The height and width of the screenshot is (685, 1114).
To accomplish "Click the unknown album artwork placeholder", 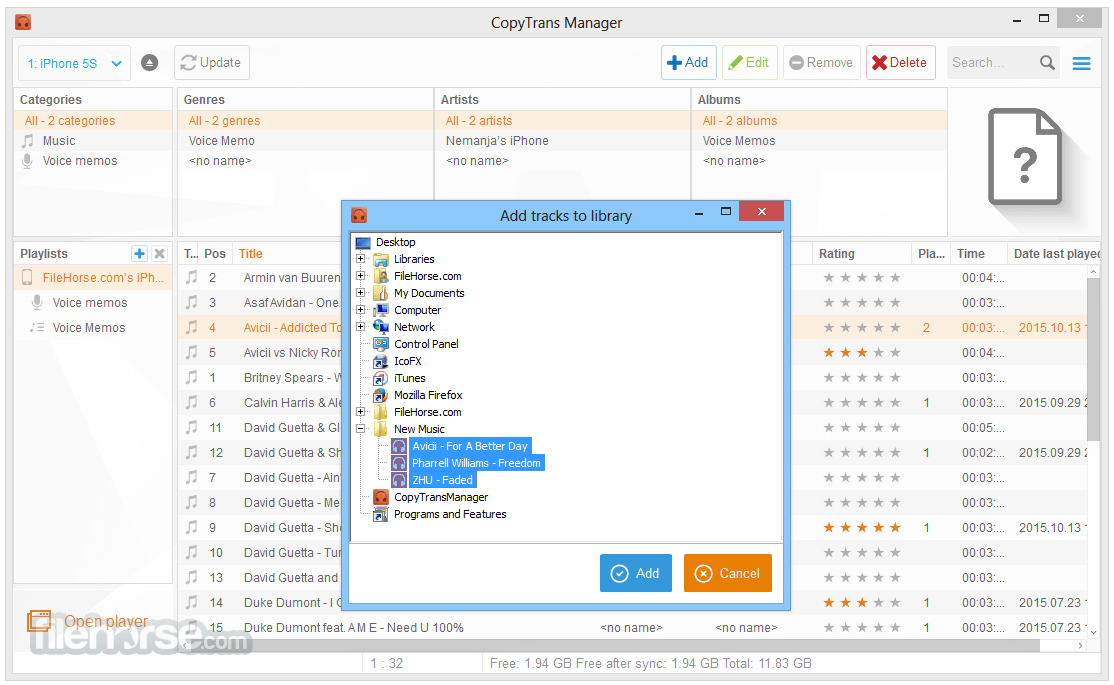I will click(1024, 156).
